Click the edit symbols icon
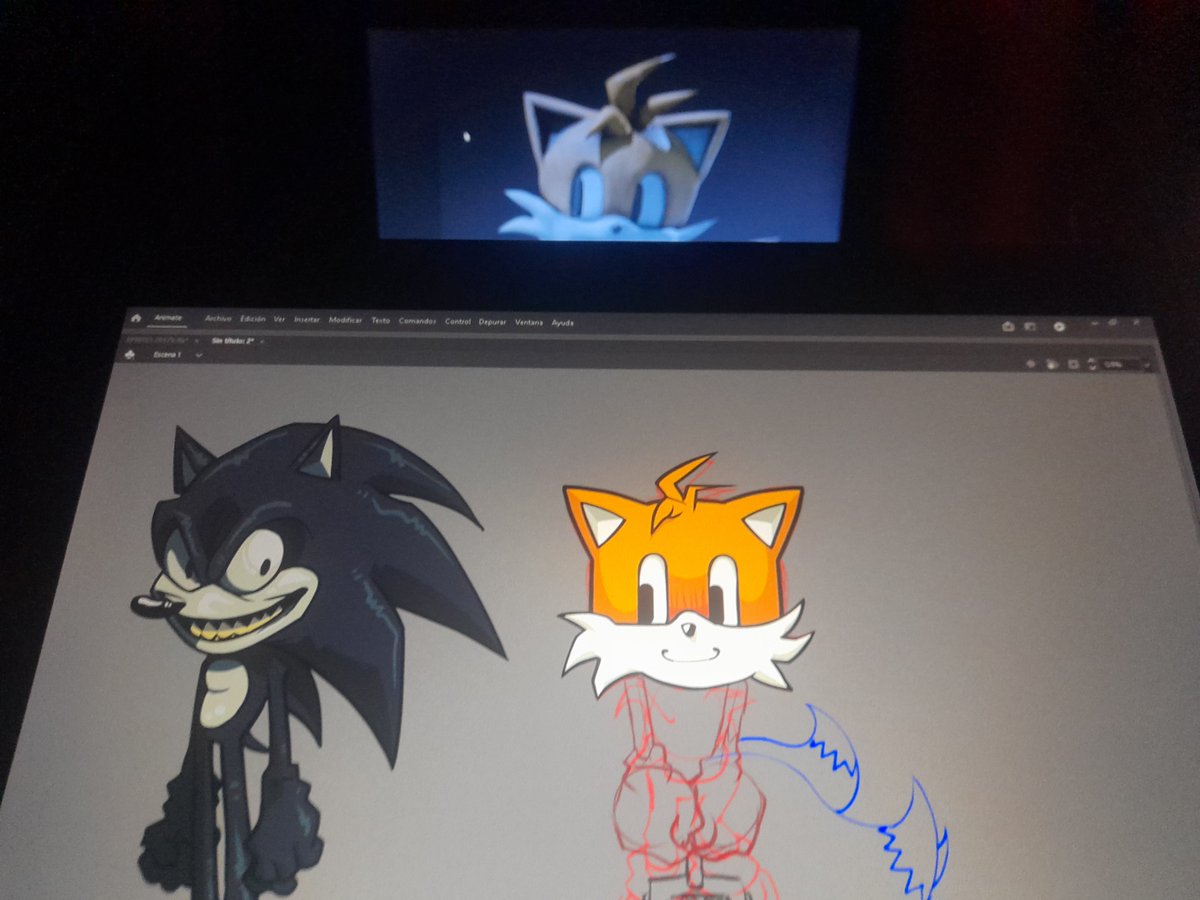This screenshot has width=1200, height=900. click(1052, 364)
